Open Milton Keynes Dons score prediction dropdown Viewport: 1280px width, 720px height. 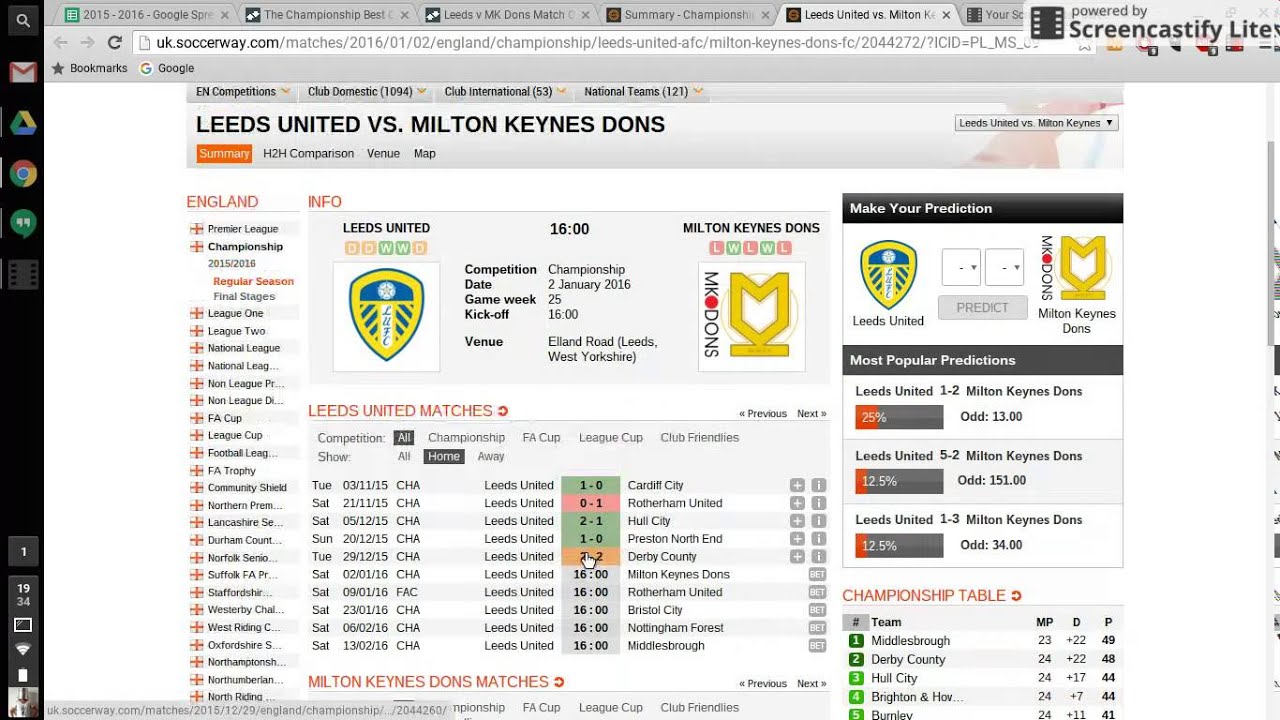[1004, 267]
